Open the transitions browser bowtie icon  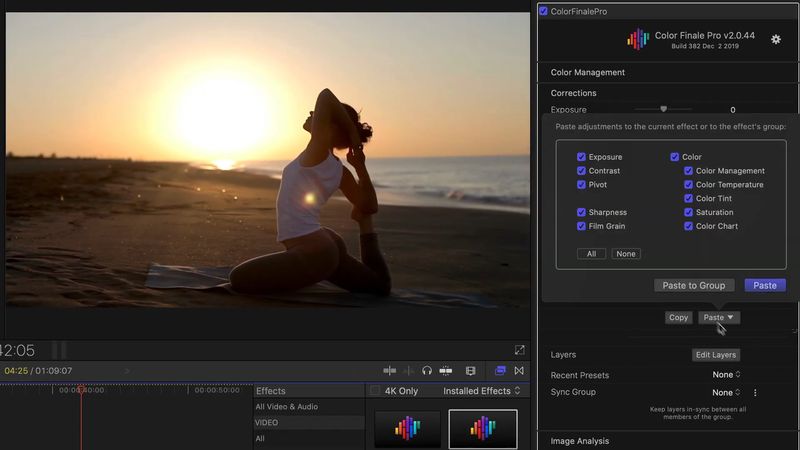(x=520, y=370)
